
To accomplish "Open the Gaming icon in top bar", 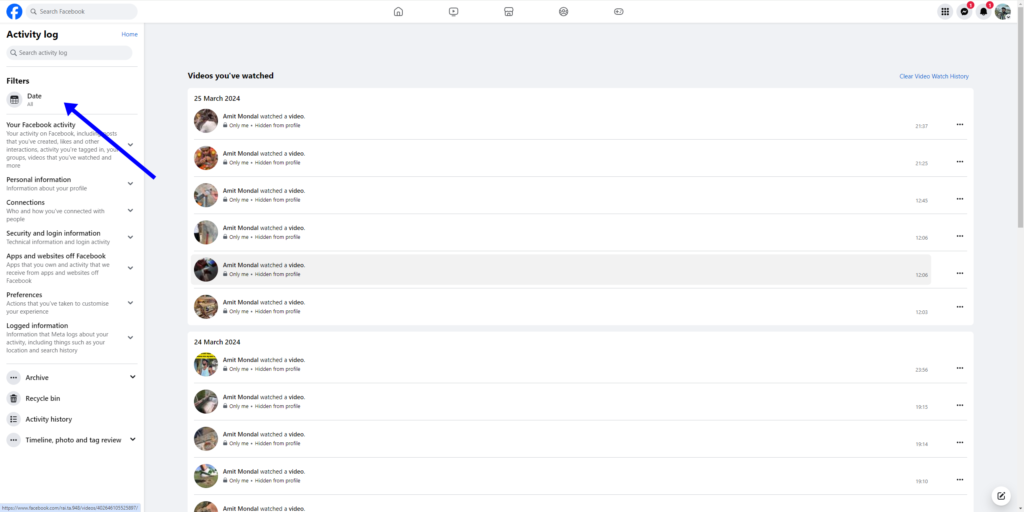I will [x=618, y=12].
